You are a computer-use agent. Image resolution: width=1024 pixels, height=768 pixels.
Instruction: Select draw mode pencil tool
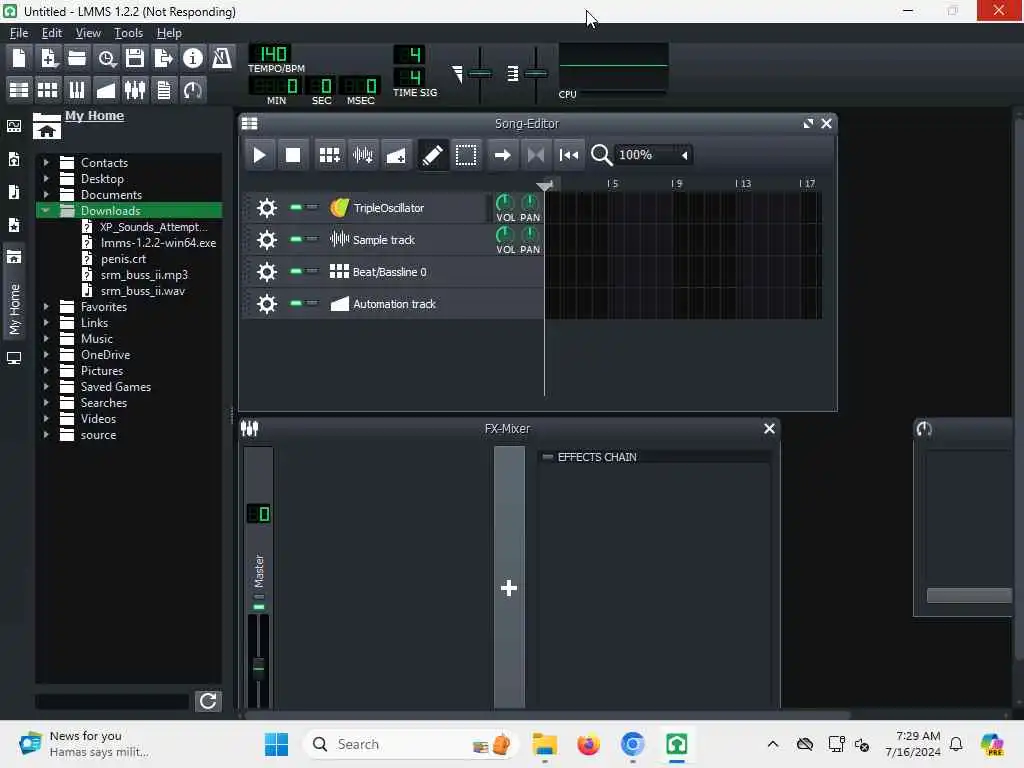coord(432,155)
